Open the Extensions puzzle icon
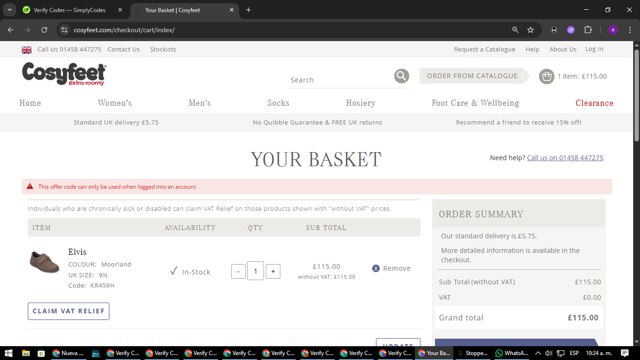This screenshot has height=360, width=640. coord(588,30)
